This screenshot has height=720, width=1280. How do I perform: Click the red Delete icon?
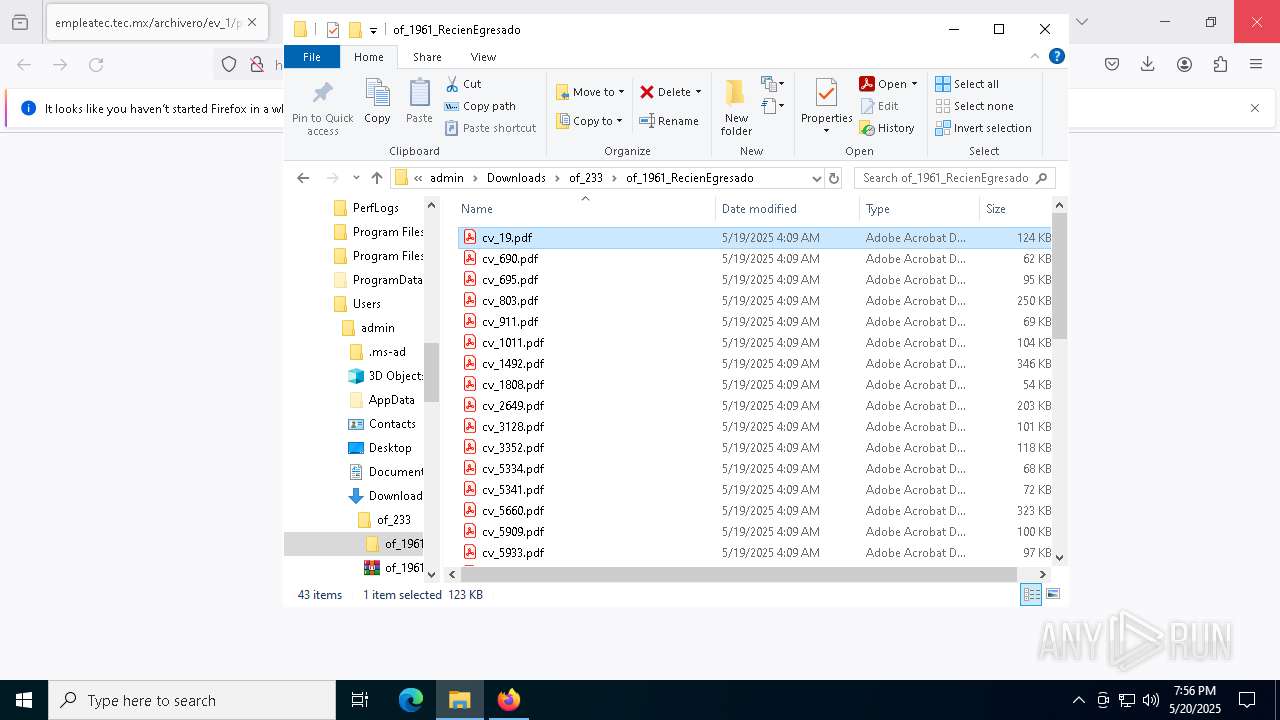coord(647,92)
